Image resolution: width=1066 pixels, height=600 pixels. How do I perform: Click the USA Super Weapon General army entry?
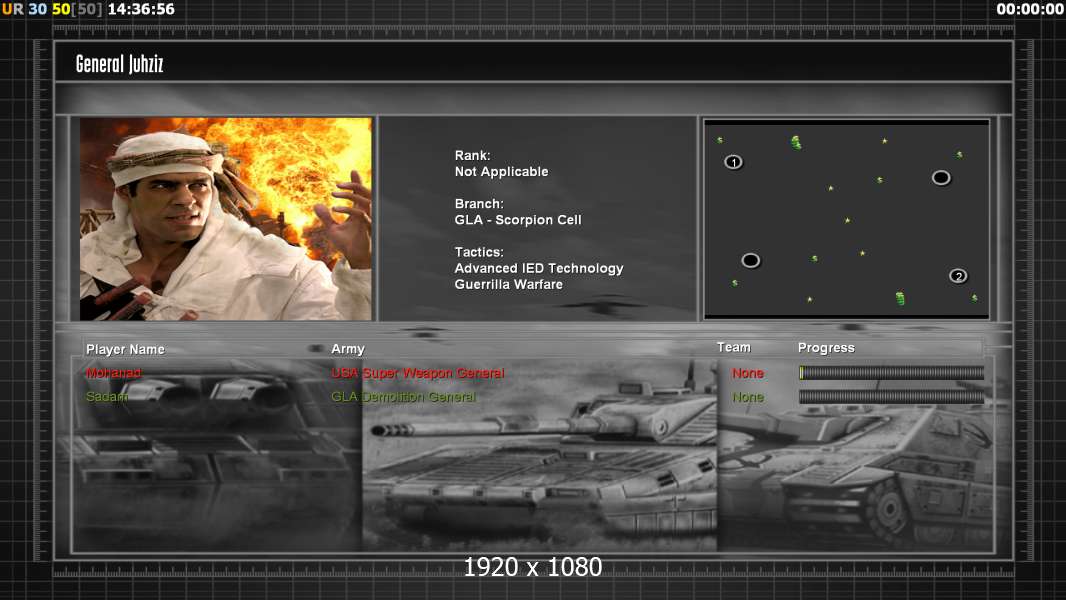point(417,373)
